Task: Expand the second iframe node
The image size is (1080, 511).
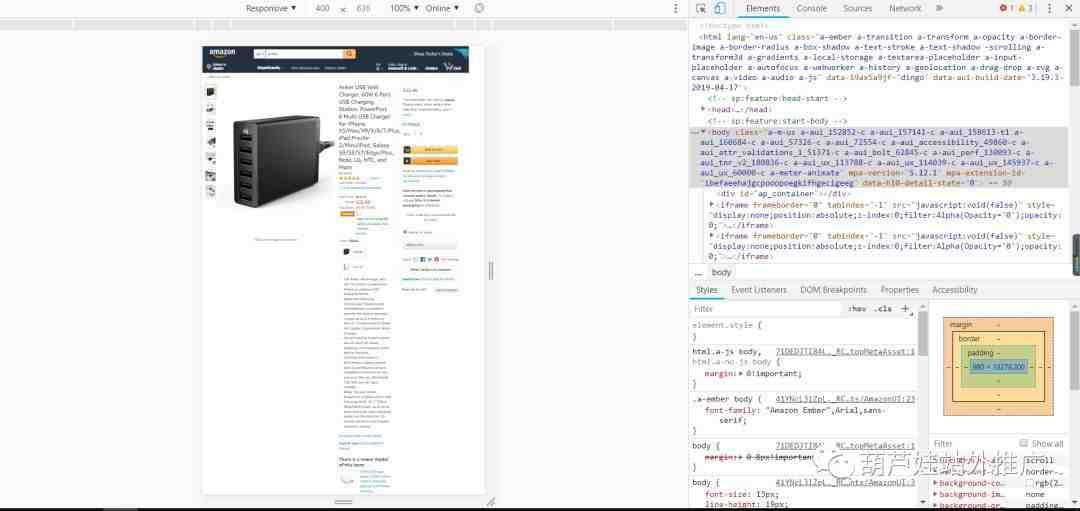Action: pos(712,236)
